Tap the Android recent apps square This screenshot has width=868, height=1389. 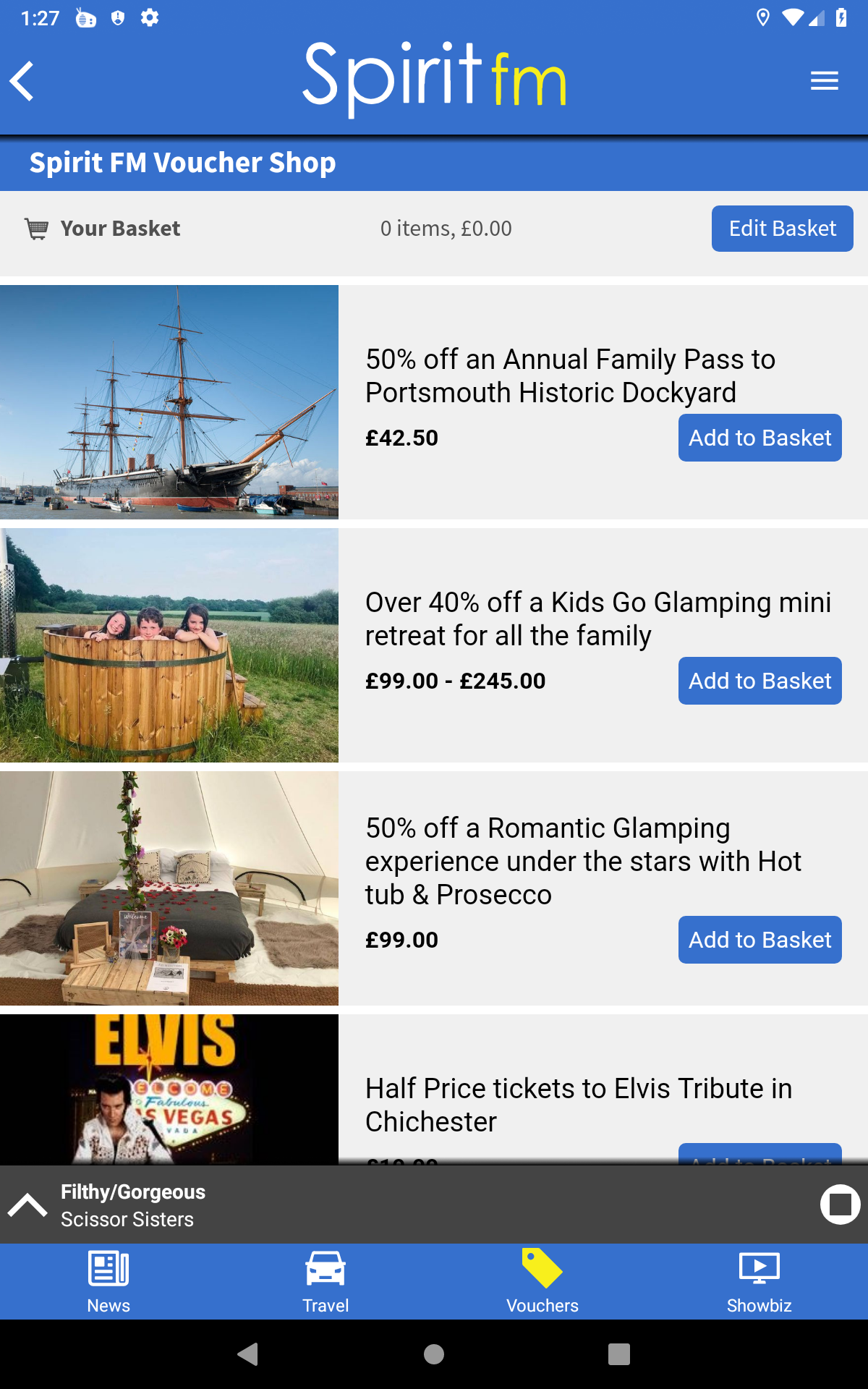[x=619, y=1354]
